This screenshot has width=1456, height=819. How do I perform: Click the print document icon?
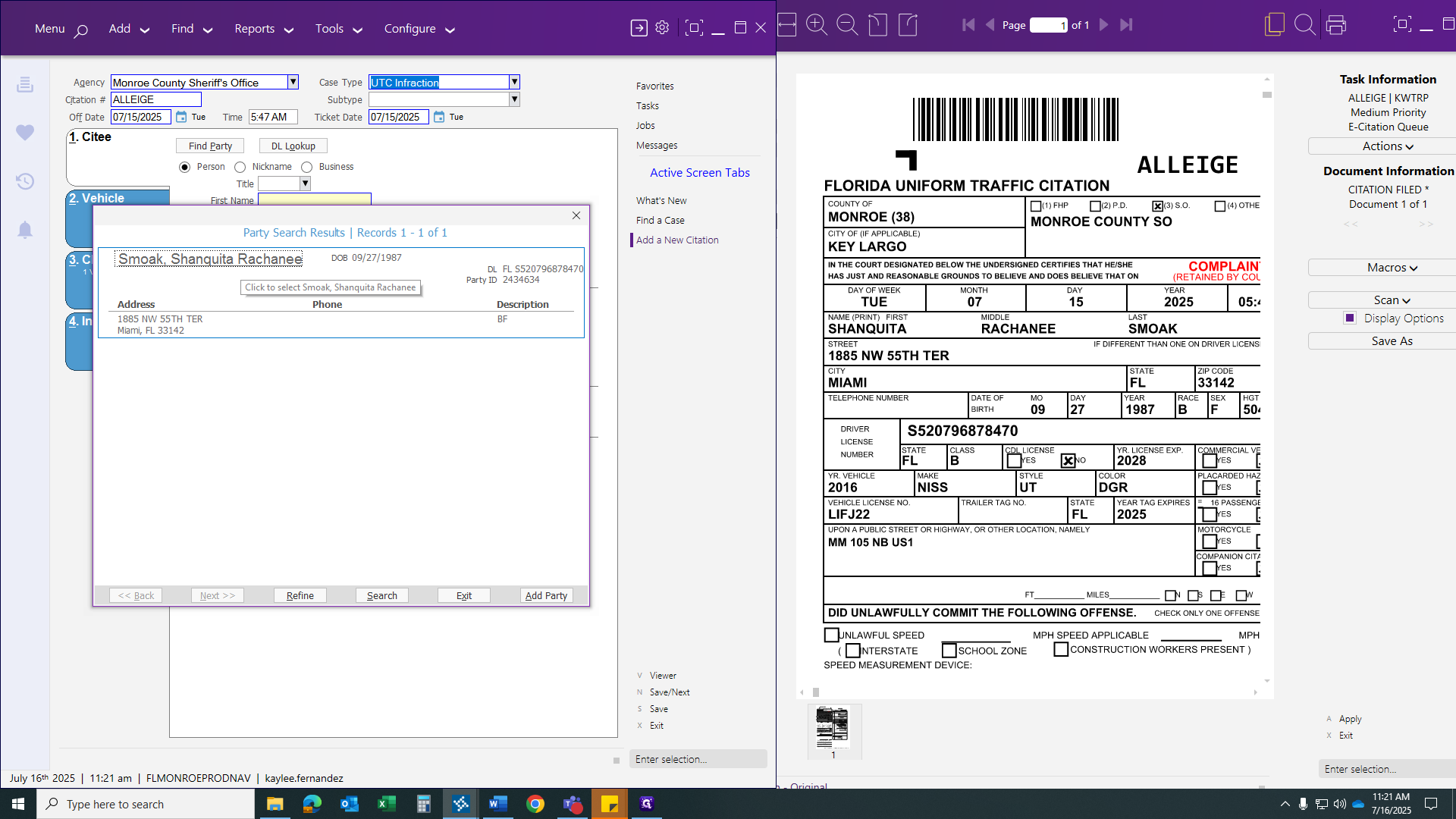tap(1335, 25)
